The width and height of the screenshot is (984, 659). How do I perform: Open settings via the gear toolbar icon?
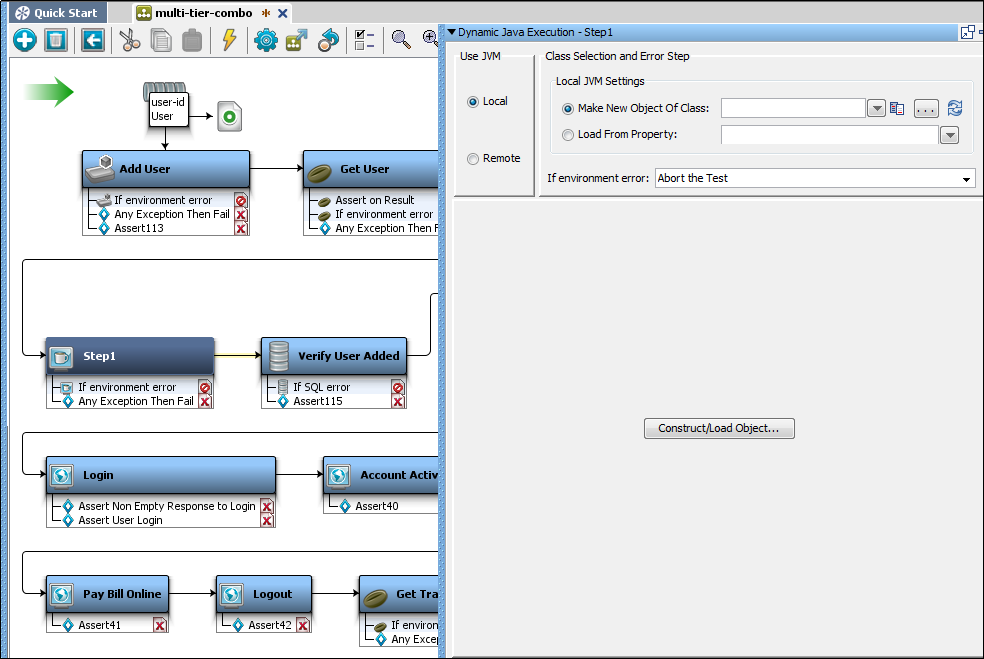[266, 40]
